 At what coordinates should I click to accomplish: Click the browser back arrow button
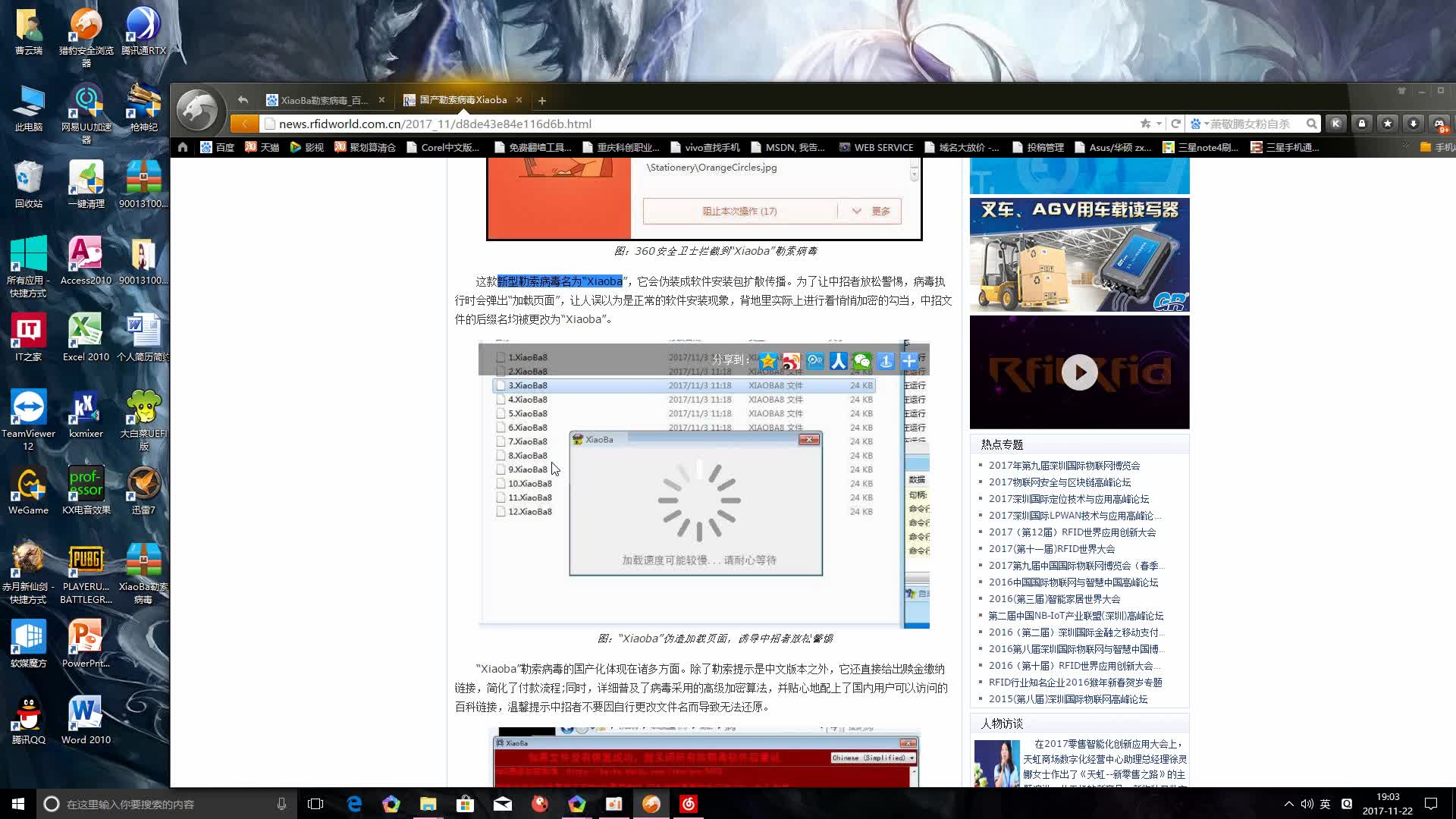coord(244,124)
